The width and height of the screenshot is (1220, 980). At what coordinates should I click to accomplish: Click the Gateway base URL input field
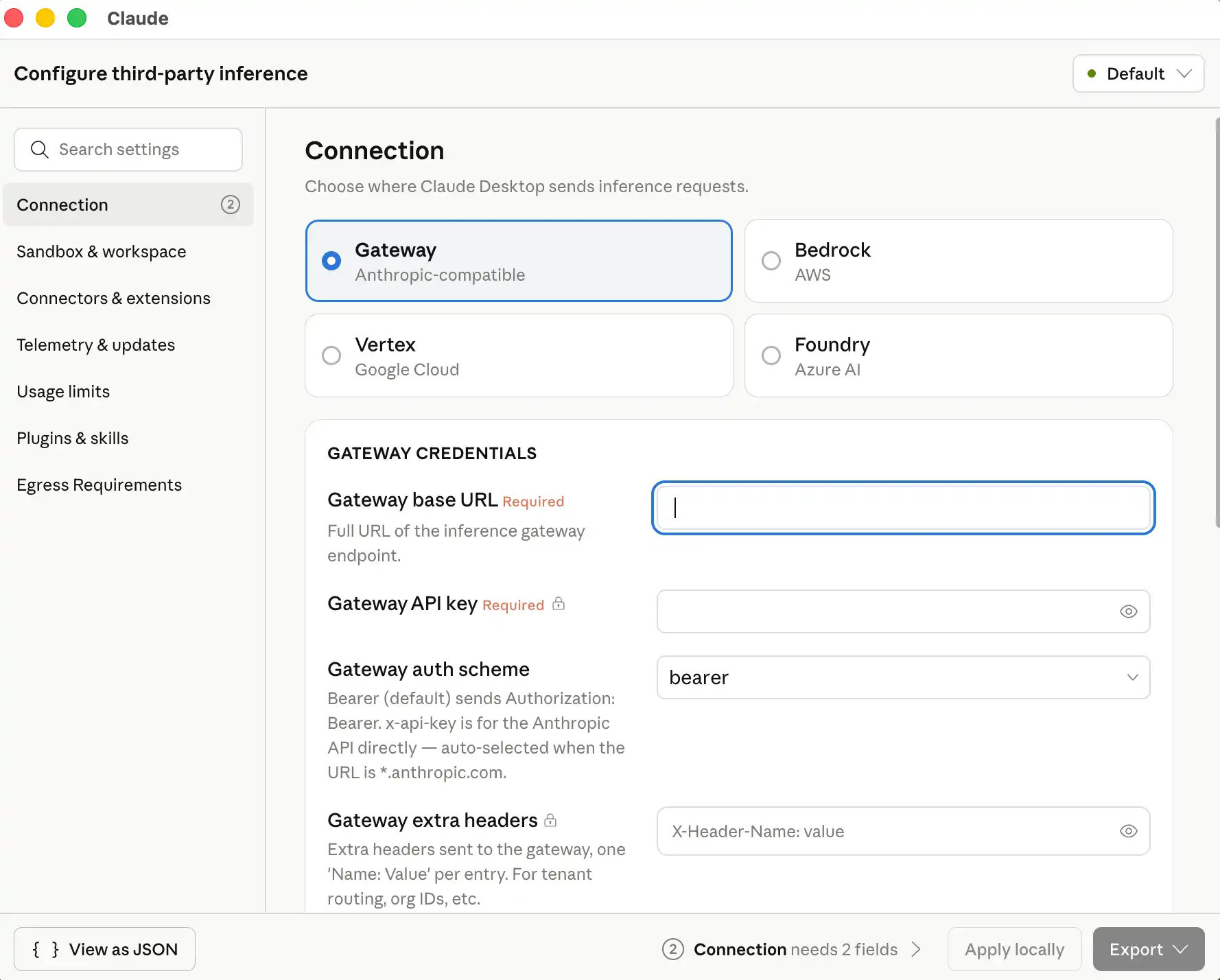click(903, 508)
